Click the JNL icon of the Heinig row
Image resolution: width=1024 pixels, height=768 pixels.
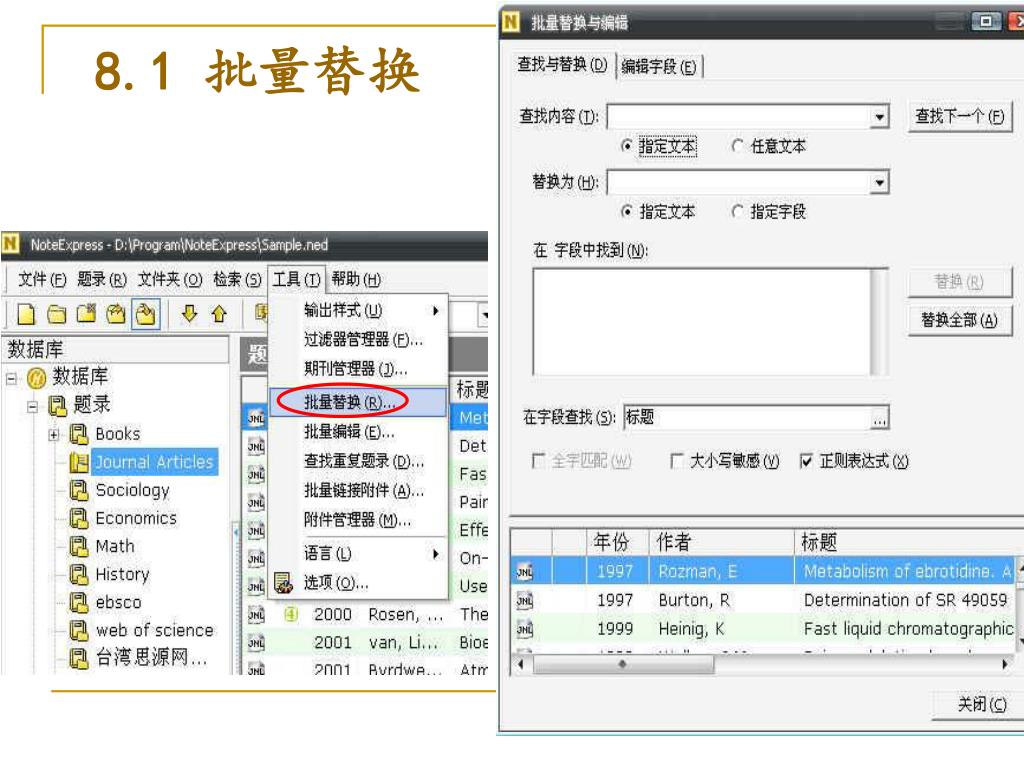(x=525, y=628)
